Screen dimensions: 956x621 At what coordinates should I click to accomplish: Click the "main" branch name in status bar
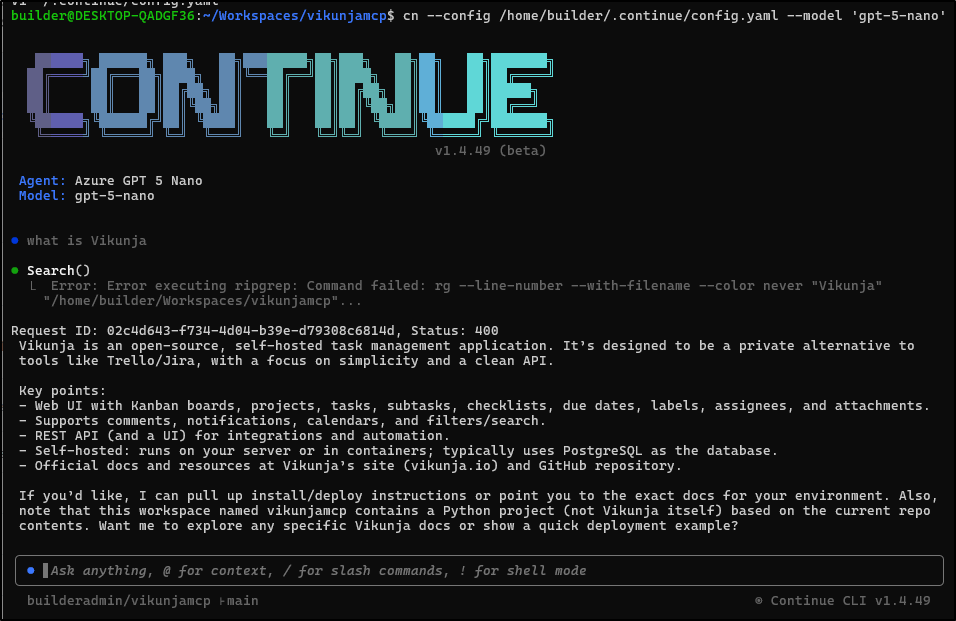click(243, 601)
